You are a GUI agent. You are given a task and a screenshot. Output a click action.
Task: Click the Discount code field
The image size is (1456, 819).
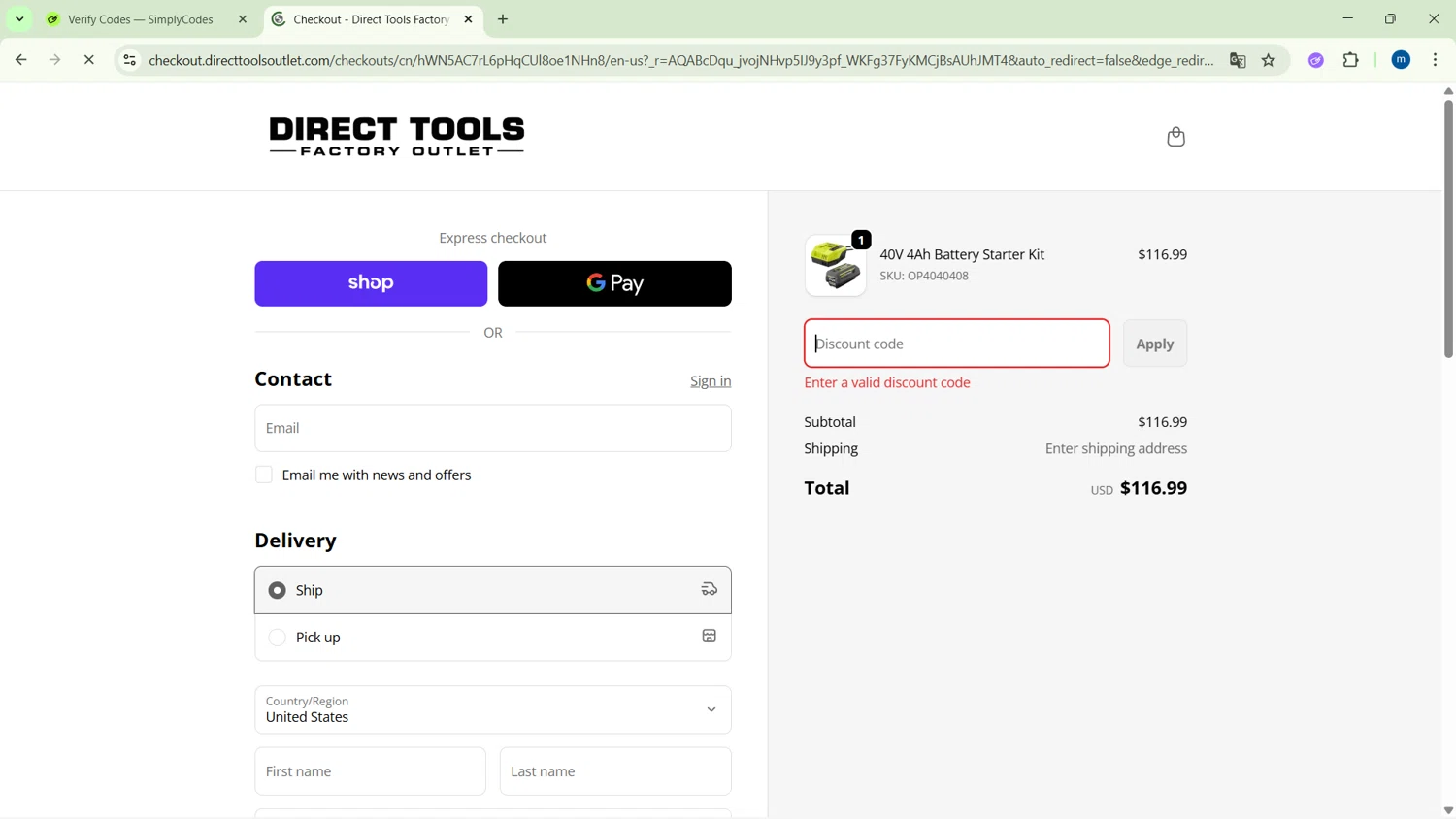pyautogui.click(x=956, y=344)
